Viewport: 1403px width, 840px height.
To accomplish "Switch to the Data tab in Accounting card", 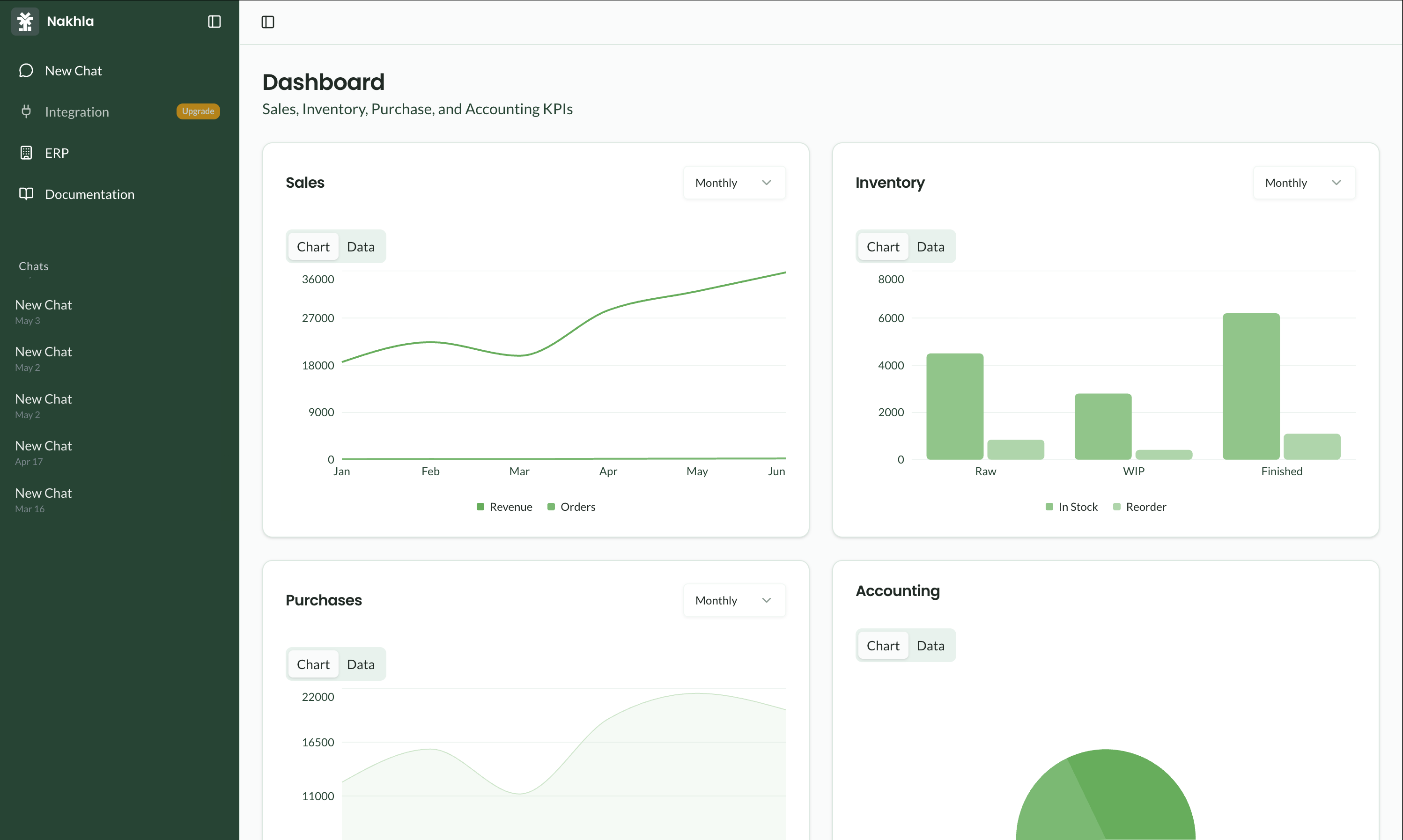I will pos(930,646).
